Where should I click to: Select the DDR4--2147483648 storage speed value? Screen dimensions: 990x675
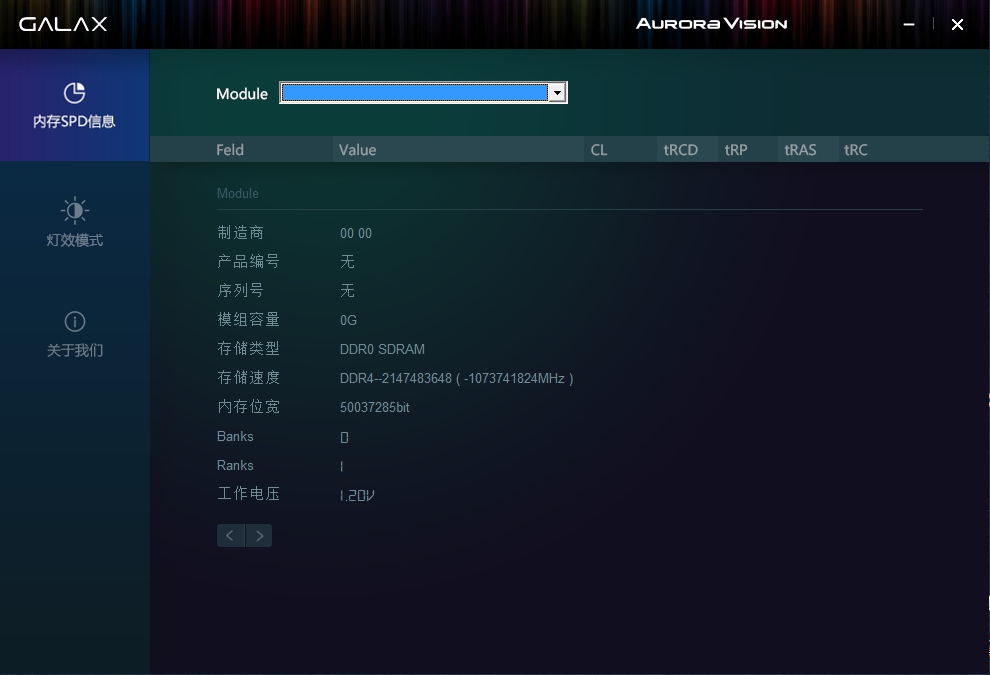point(456,378)
